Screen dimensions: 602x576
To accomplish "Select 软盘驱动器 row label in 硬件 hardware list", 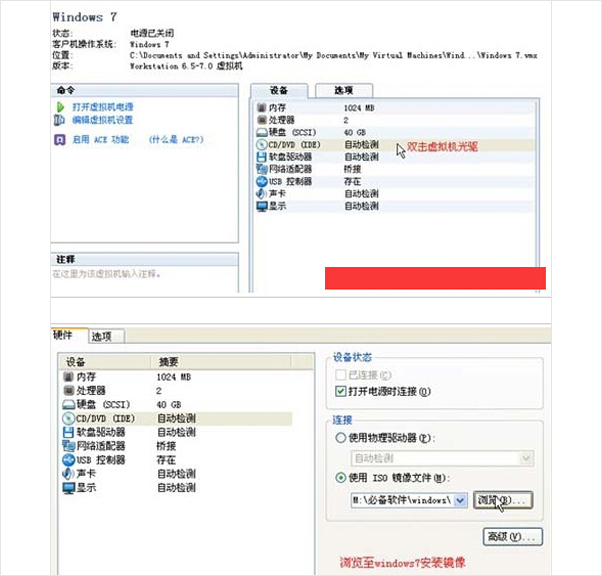I will coord(101,432).
